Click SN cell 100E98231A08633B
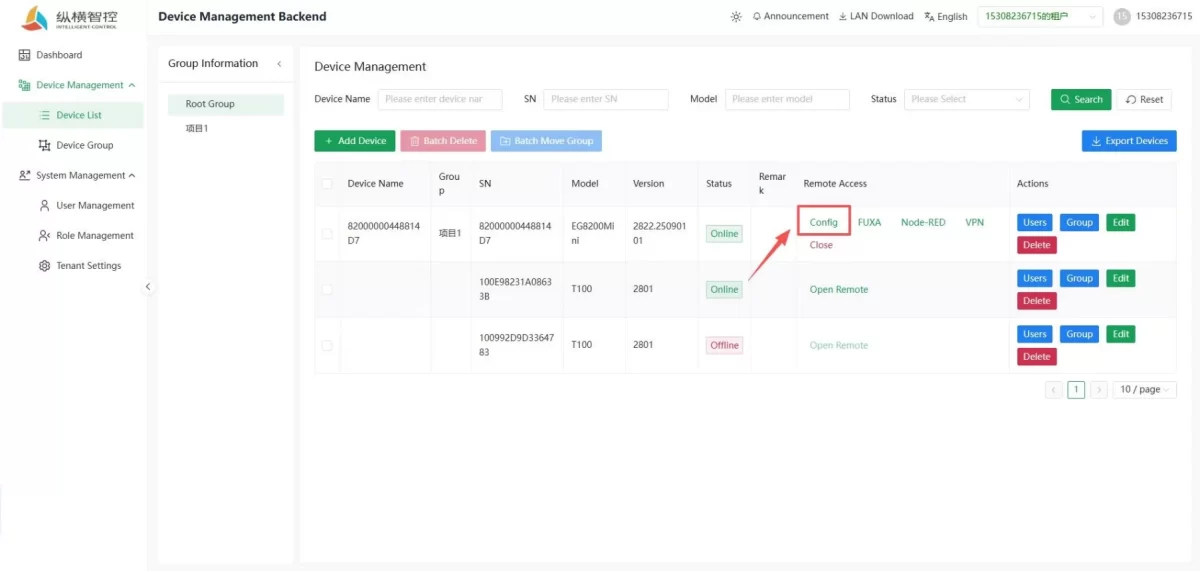Screen dimensions: 1200x571 click(x=516, y=290)
